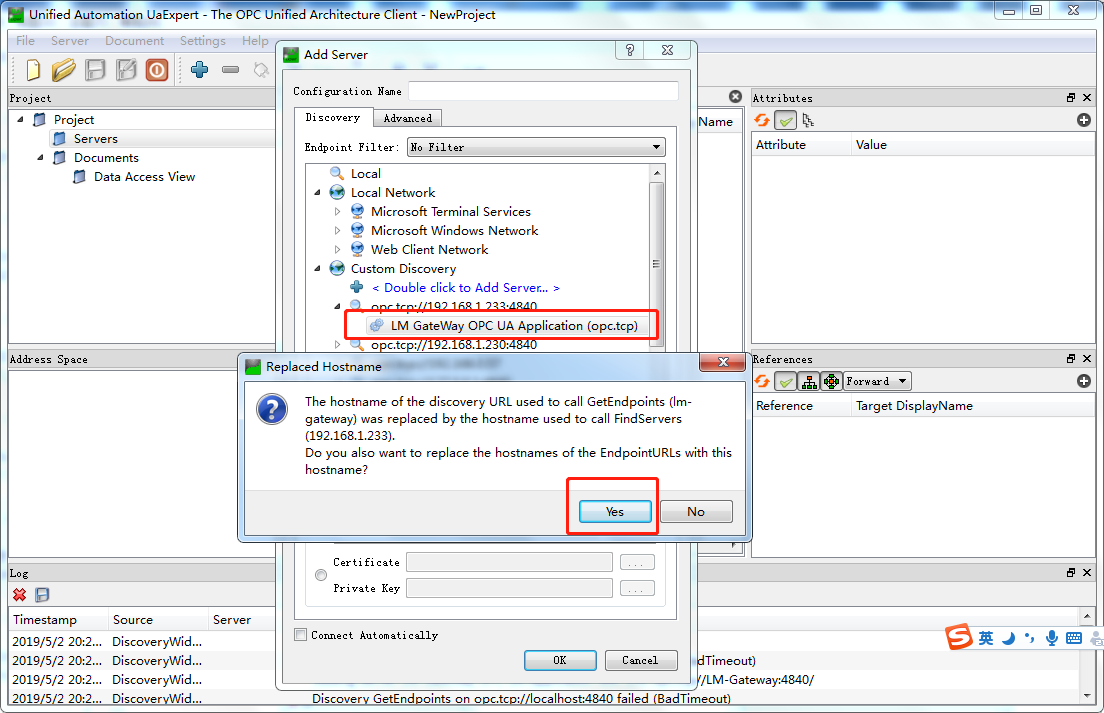Collapse the Custom Discovery node
This screenshot has width=1104, height=713.
pos(318,268)
